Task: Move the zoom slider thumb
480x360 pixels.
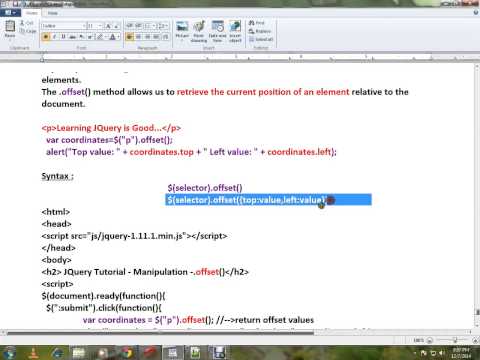Action: point(455,340)
